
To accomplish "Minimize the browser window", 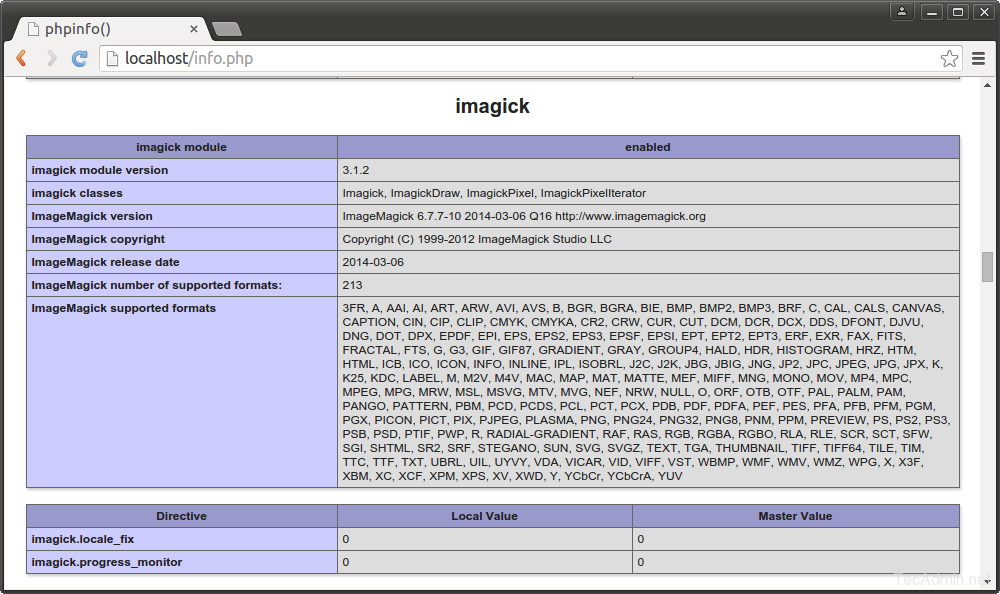I will pyautogui.click(x=932, y=11).
